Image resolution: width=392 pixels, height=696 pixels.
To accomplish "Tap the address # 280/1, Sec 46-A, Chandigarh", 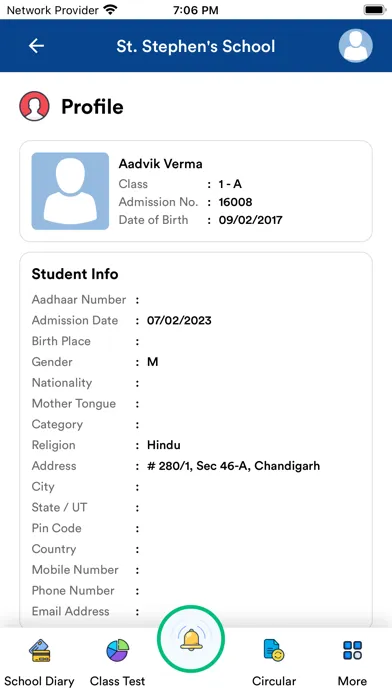I will coord(234,466).
